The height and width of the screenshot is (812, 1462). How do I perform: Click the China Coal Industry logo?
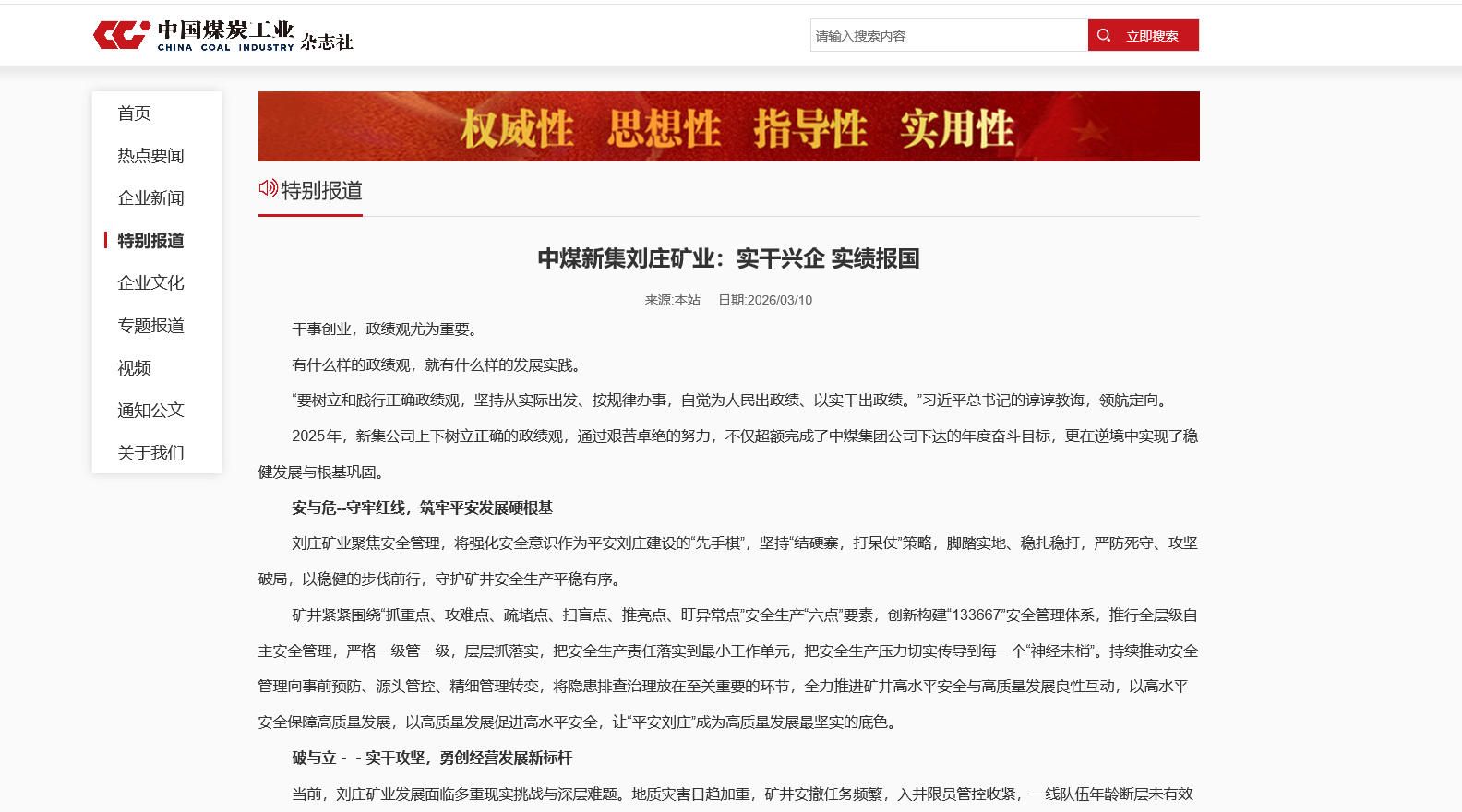coord(194,35)
